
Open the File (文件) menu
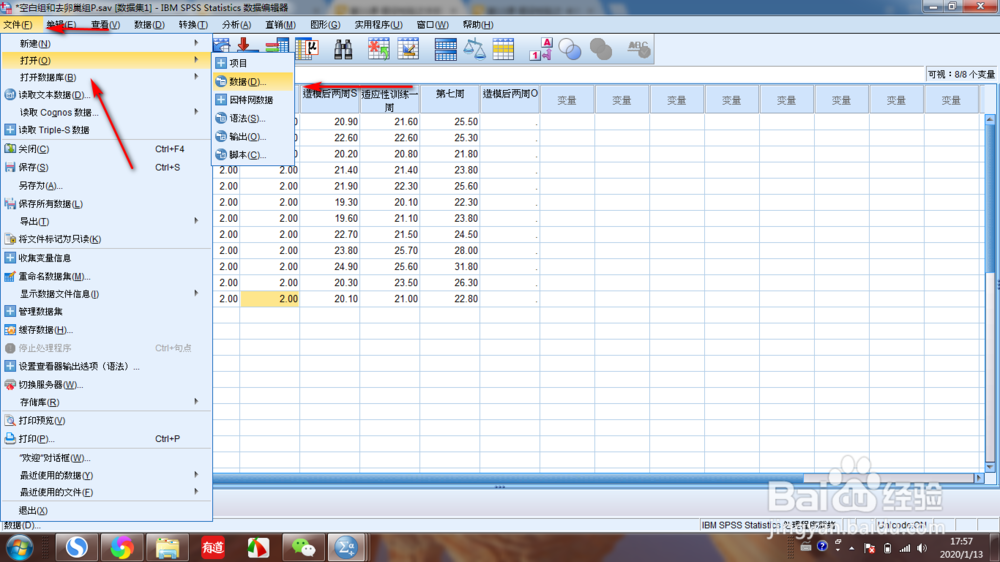pos(18,25)
